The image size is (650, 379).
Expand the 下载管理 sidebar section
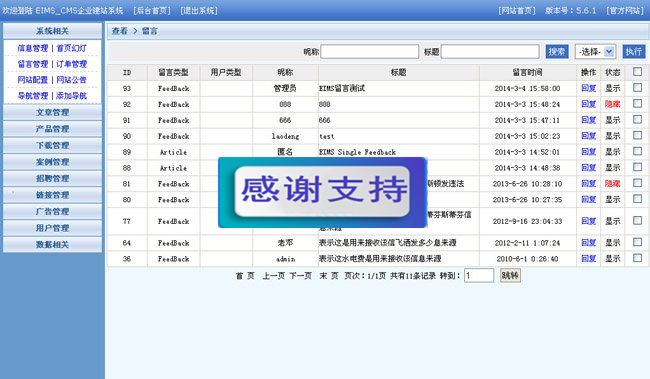tap(52, 146)
